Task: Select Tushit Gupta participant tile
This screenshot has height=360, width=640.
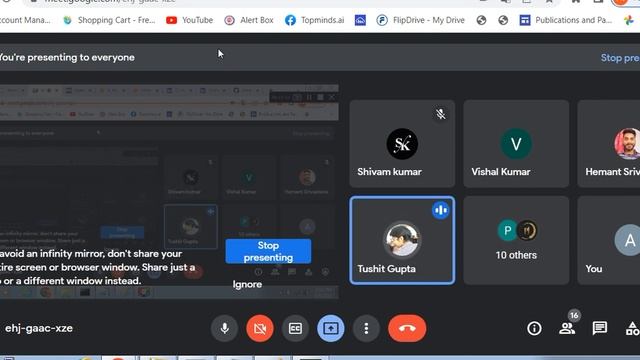Action: tap(402, 240)
